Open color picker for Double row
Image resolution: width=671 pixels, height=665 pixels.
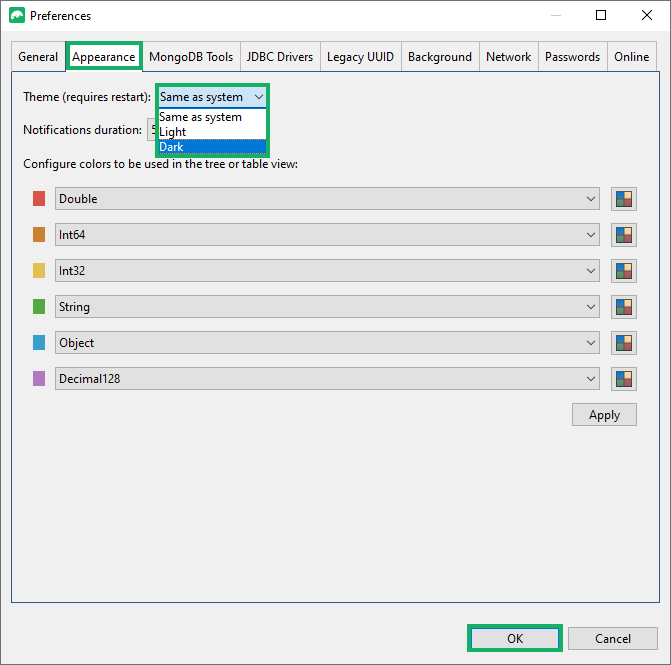click(624, 199)
